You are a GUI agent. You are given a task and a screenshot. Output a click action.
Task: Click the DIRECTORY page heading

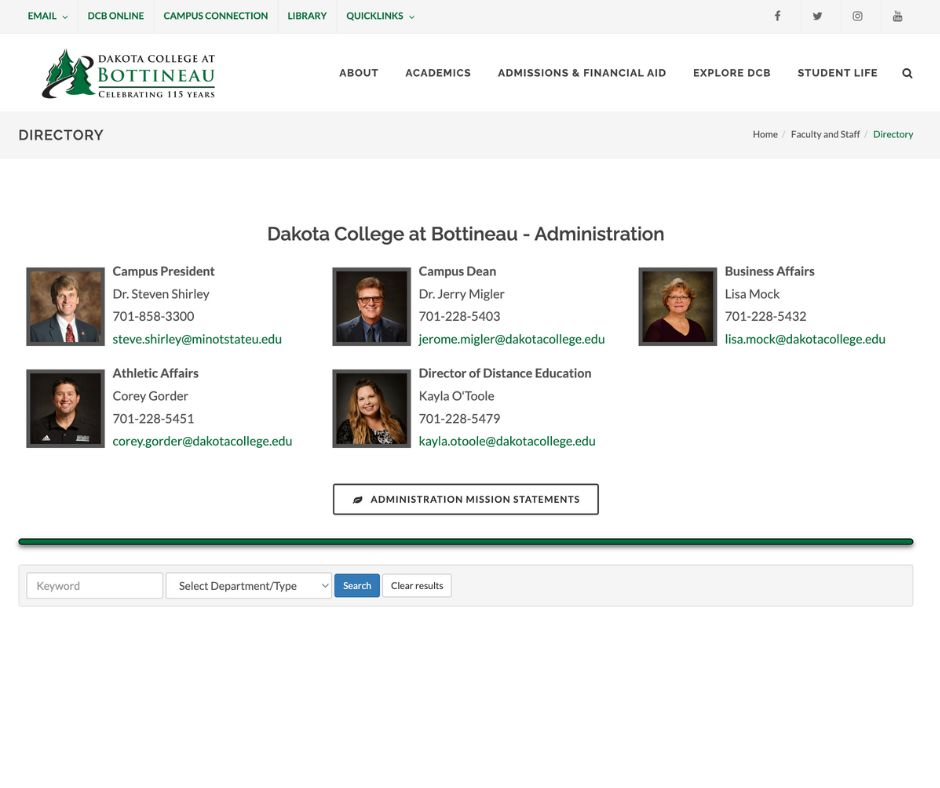[x=61, y=135]
